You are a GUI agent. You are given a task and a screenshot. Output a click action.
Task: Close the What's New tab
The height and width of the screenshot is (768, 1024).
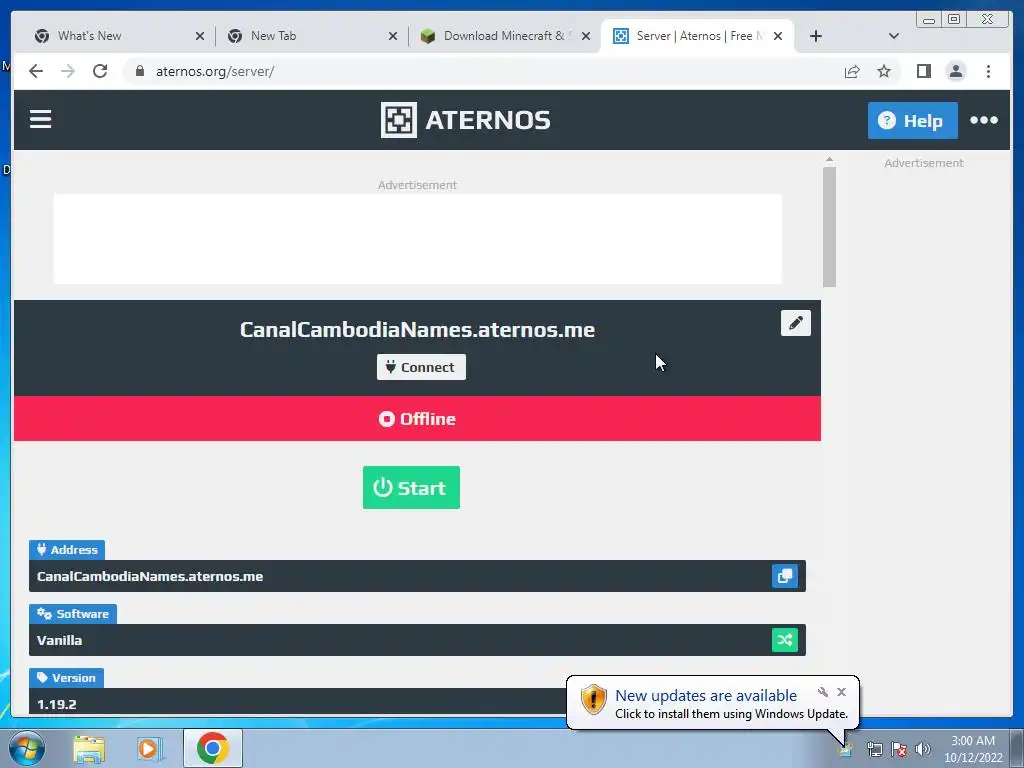(200, 37)
